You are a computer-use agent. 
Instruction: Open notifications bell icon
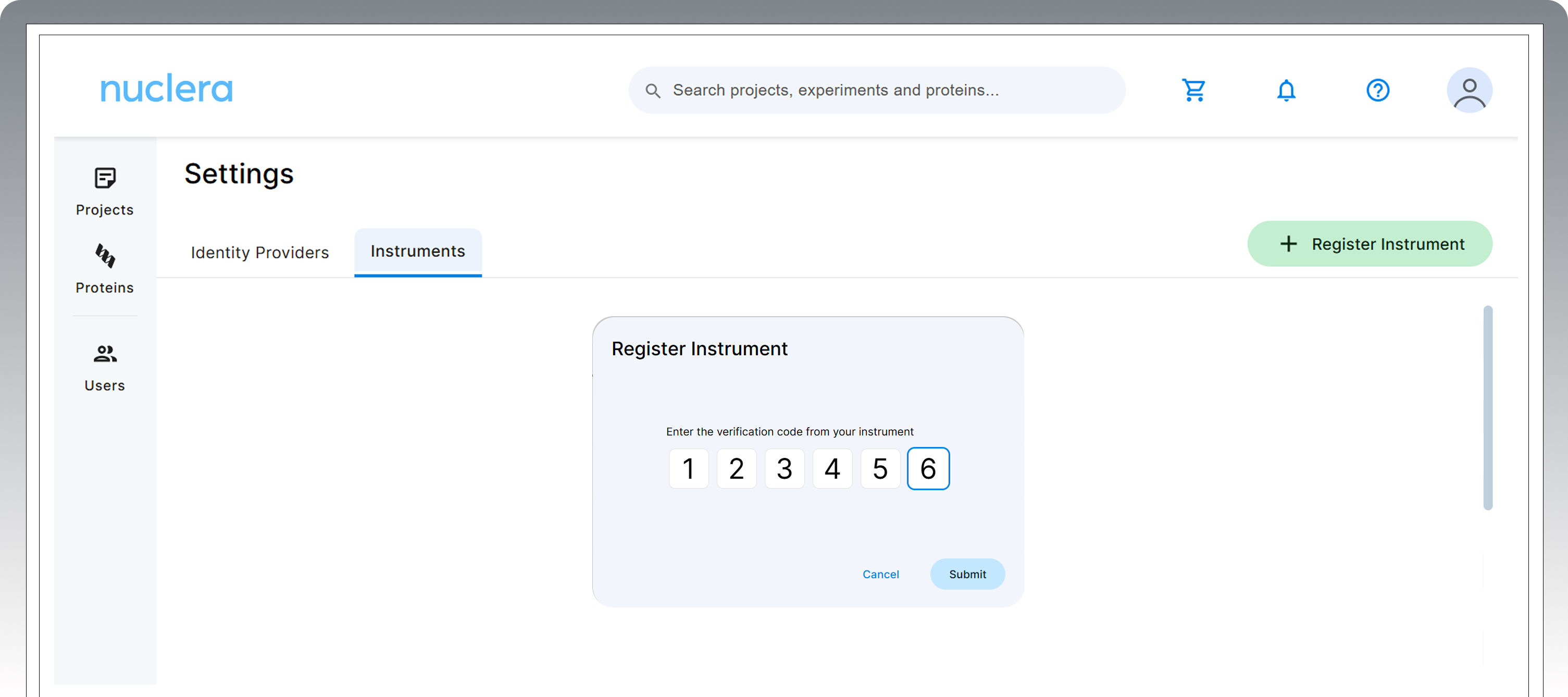click(1286, 90)
